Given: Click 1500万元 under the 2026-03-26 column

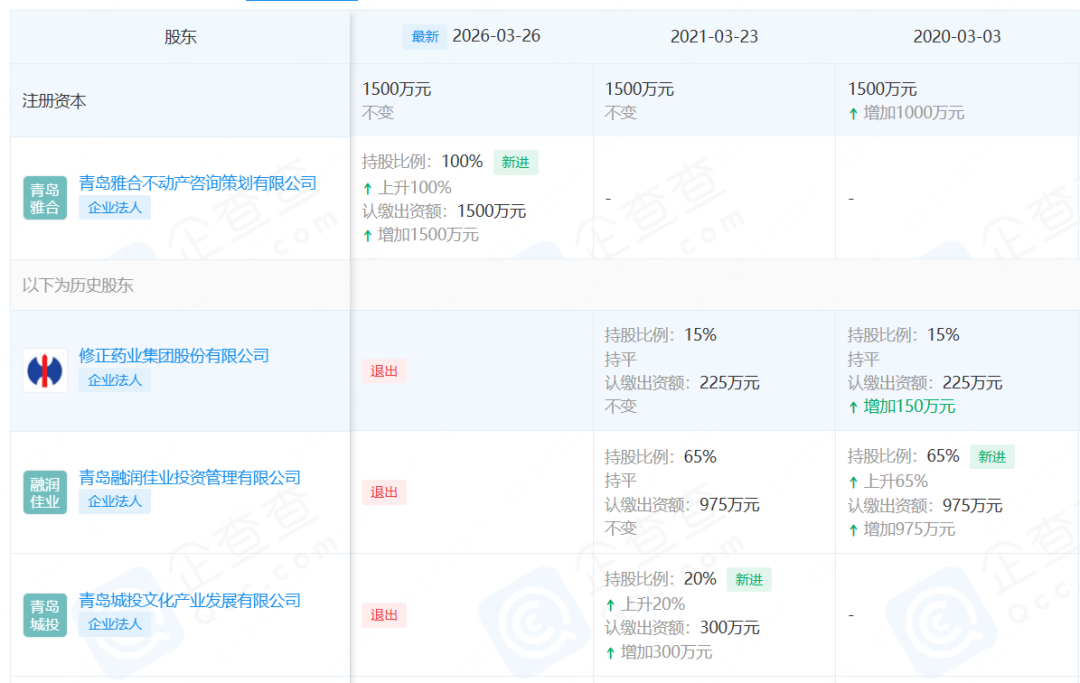Looking at the screenshot, I should pyautogui.click(x=396, y=90).
